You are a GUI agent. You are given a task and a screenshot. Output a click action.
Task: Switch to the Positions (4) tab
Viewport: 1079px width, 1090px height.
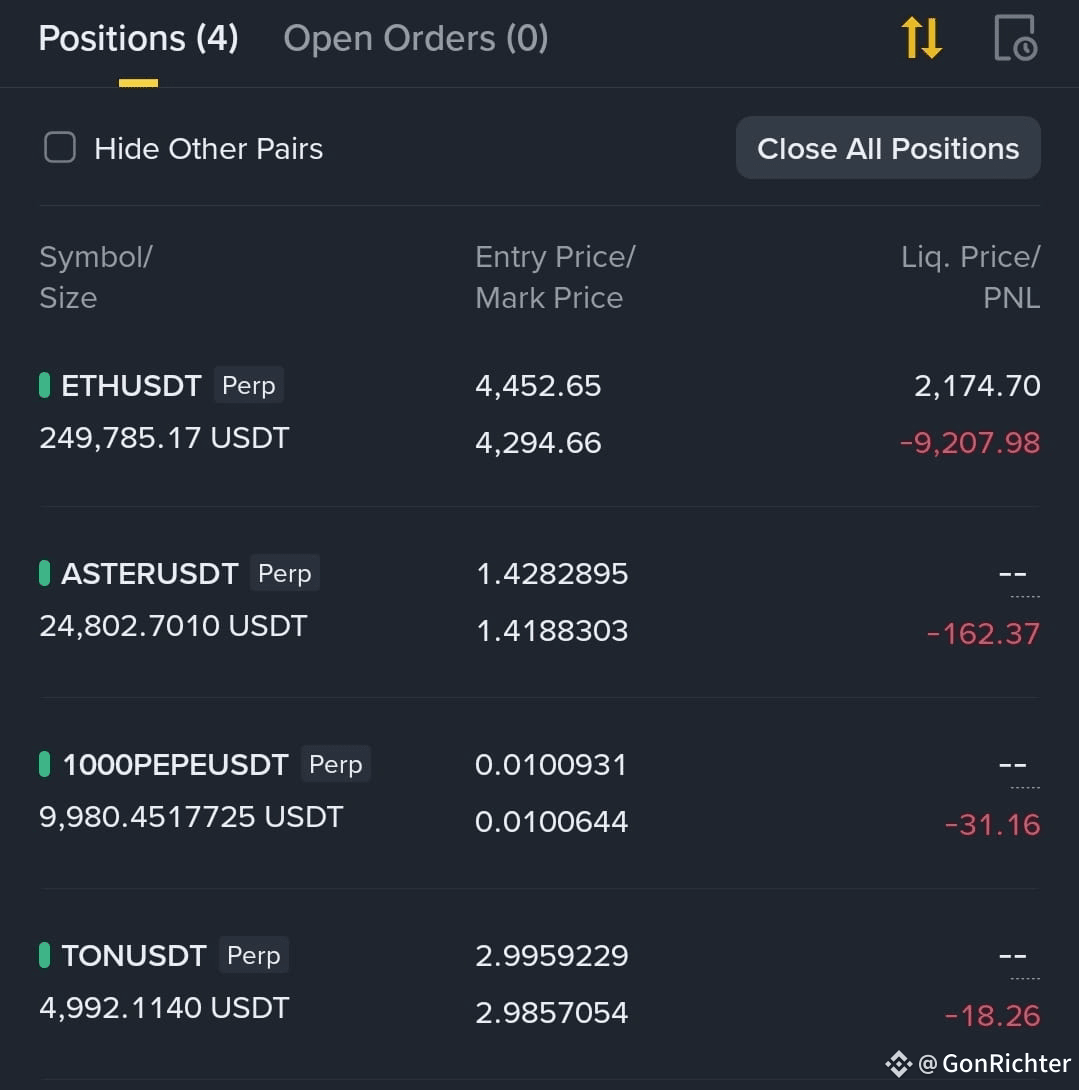(x=138, y=38)
